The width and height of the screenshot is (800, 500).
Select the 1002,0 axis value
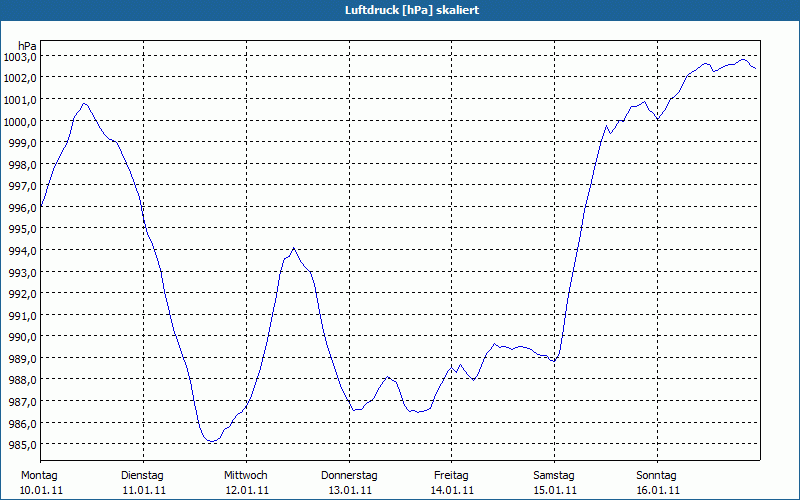pyautogui.click(x=20, y=79)
